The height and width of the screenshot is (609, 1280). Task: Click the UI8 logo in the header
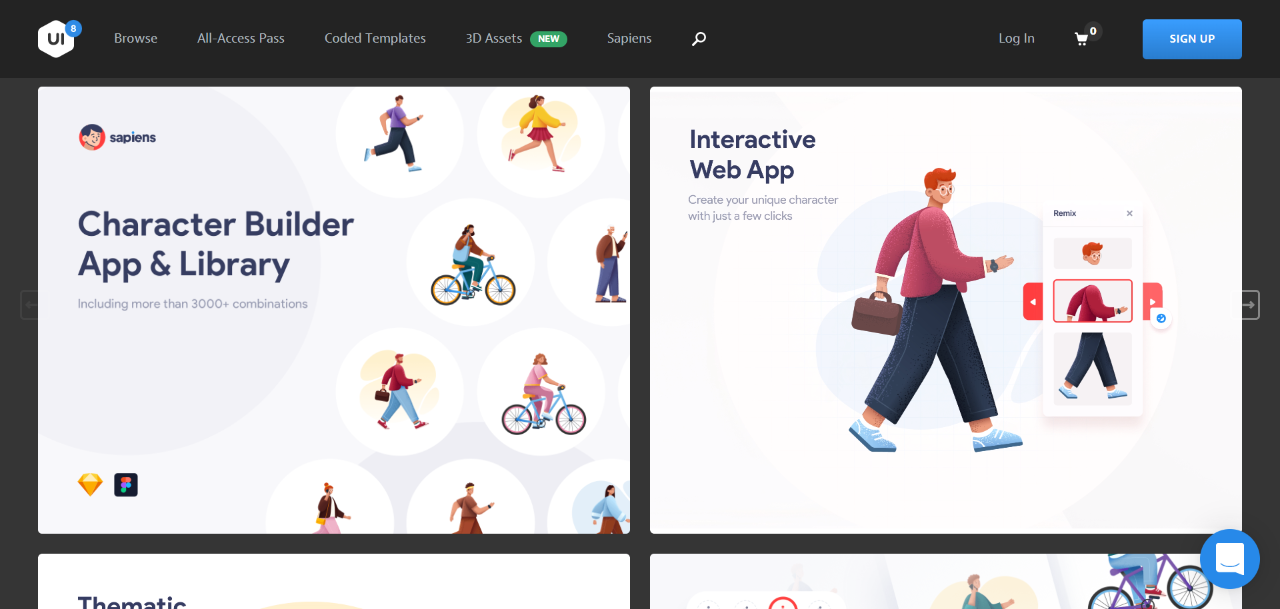tap(59, 38)
